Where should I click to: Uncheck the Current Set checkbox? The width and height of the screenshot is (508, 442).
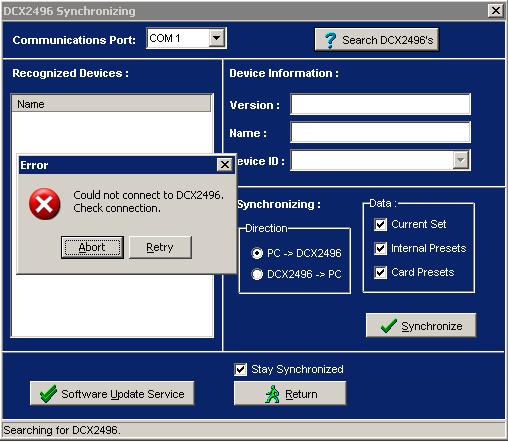[380, 224]
